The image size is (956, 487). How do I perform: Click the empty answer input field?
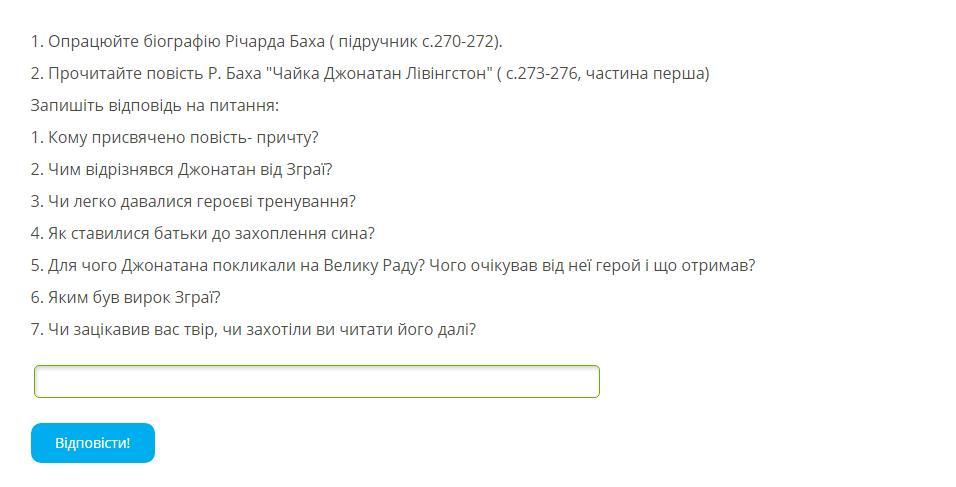(316, 382)
